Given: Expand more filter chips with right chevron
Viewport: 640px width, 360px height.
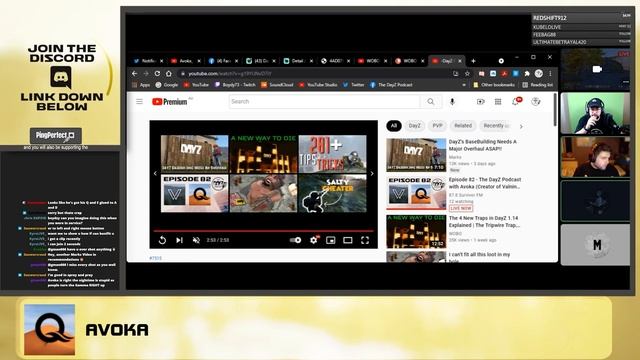Looking at the screenshot, I should [x=521, y=127].
